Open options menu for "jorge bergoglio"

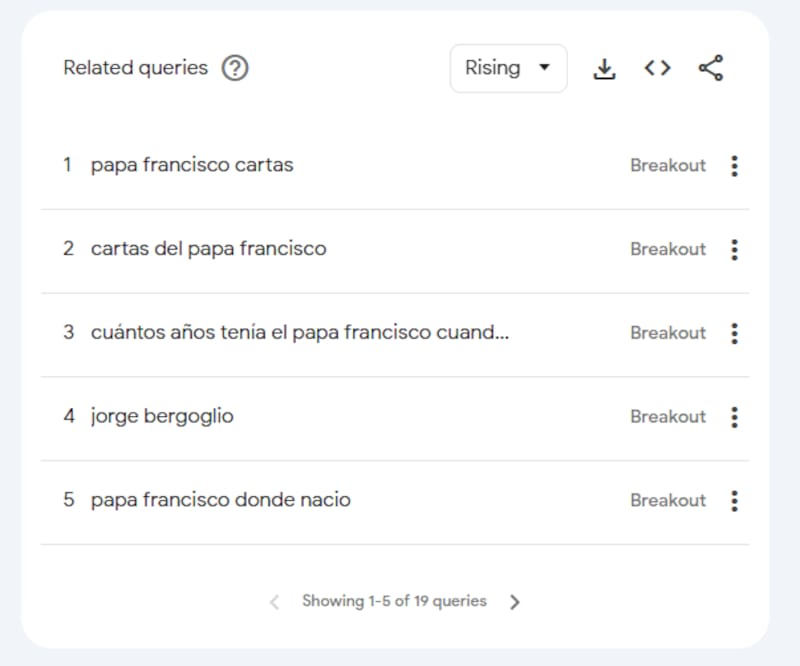734,417
